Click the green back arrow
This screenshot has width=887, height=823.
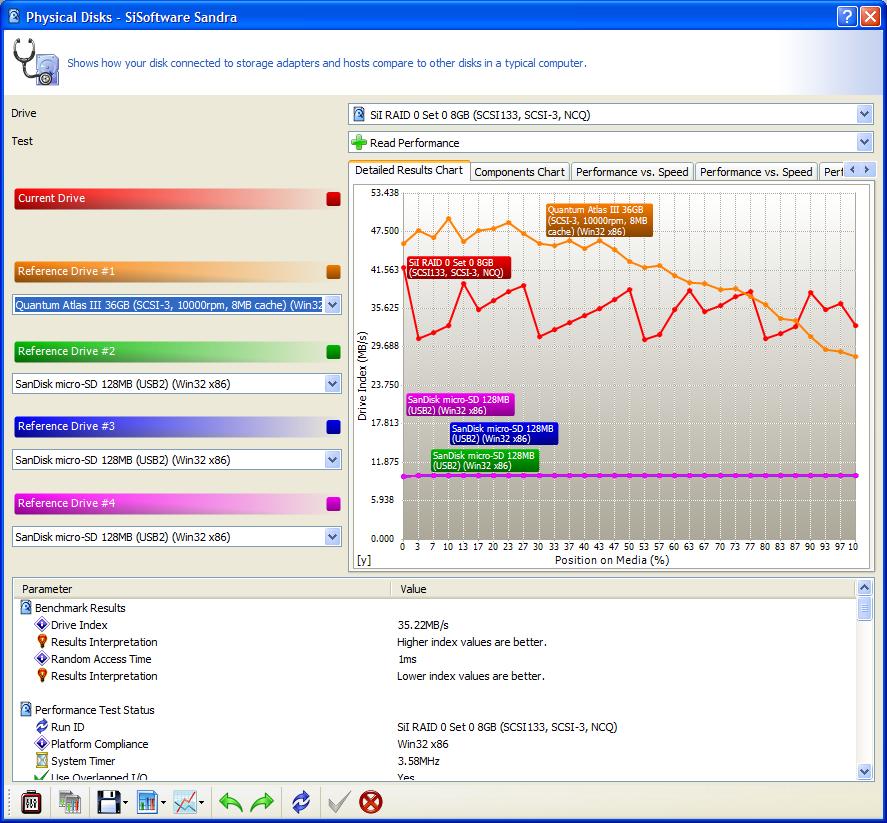[231, 802]
